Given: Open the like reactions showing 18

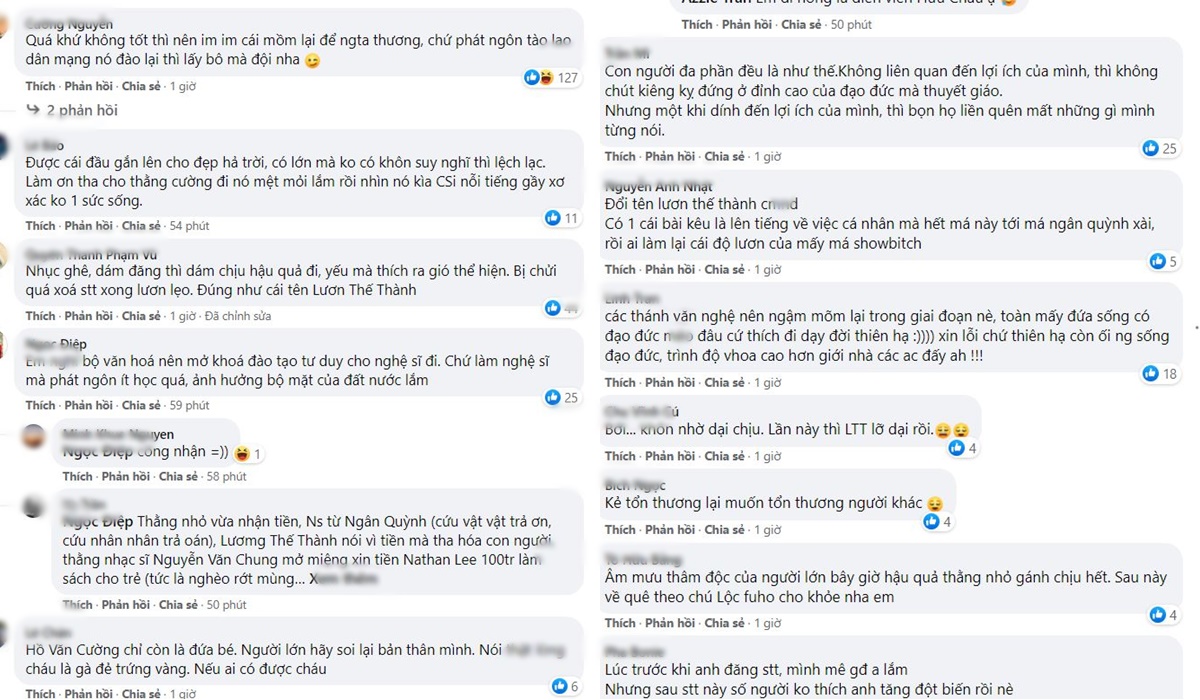Looking at the screenshot, I should (x=1160, y=374).
